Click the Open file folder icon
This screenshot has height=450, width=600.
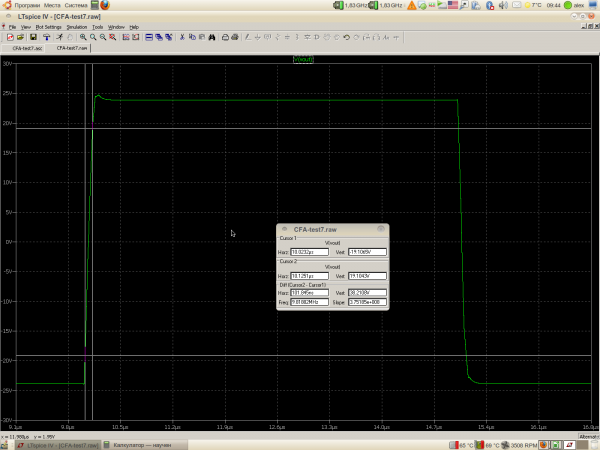[20, 37]
